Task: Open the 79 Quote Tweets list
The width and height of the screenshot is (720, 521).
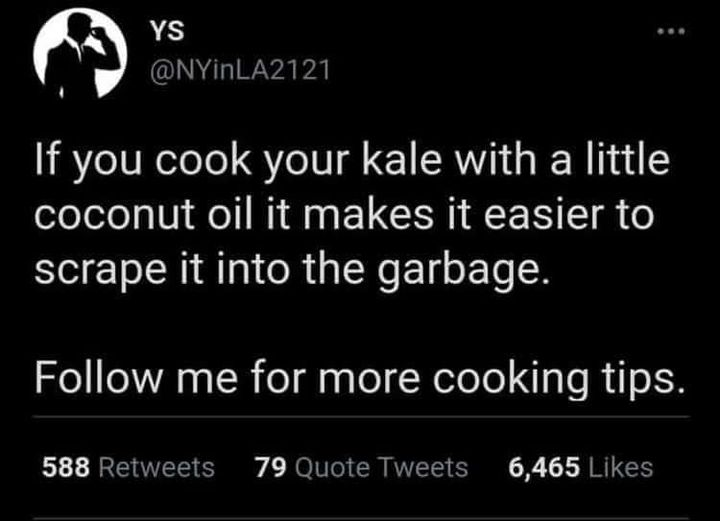Action: pyautogui.click(x=361, y=467)
